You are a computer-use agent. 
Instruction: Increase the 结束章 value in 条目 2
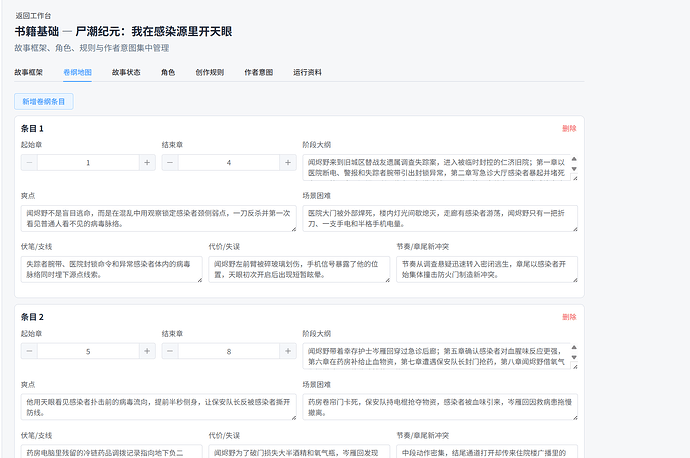tap(288, 351)
